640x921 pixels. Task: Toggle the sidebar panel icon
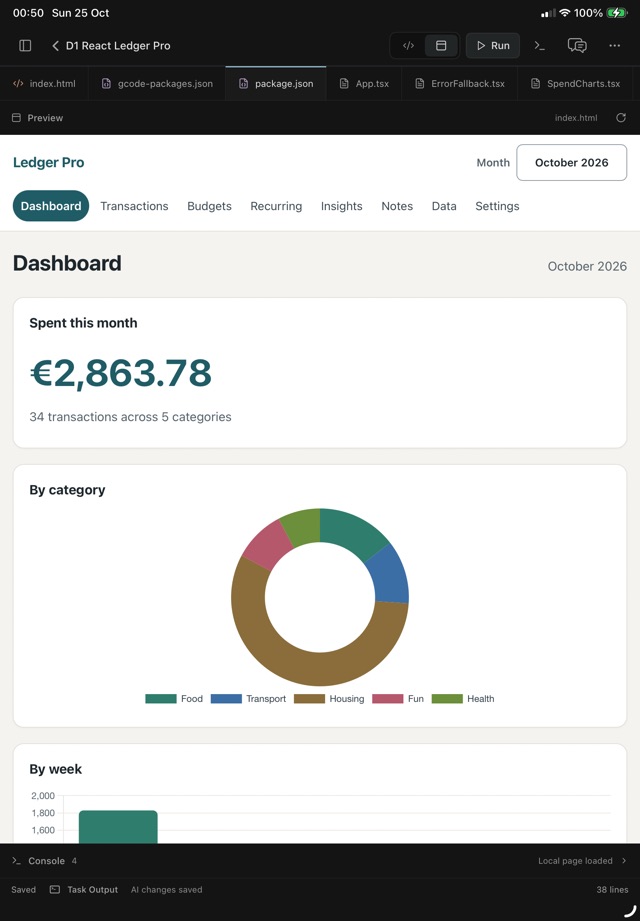[x=25, y=46]
